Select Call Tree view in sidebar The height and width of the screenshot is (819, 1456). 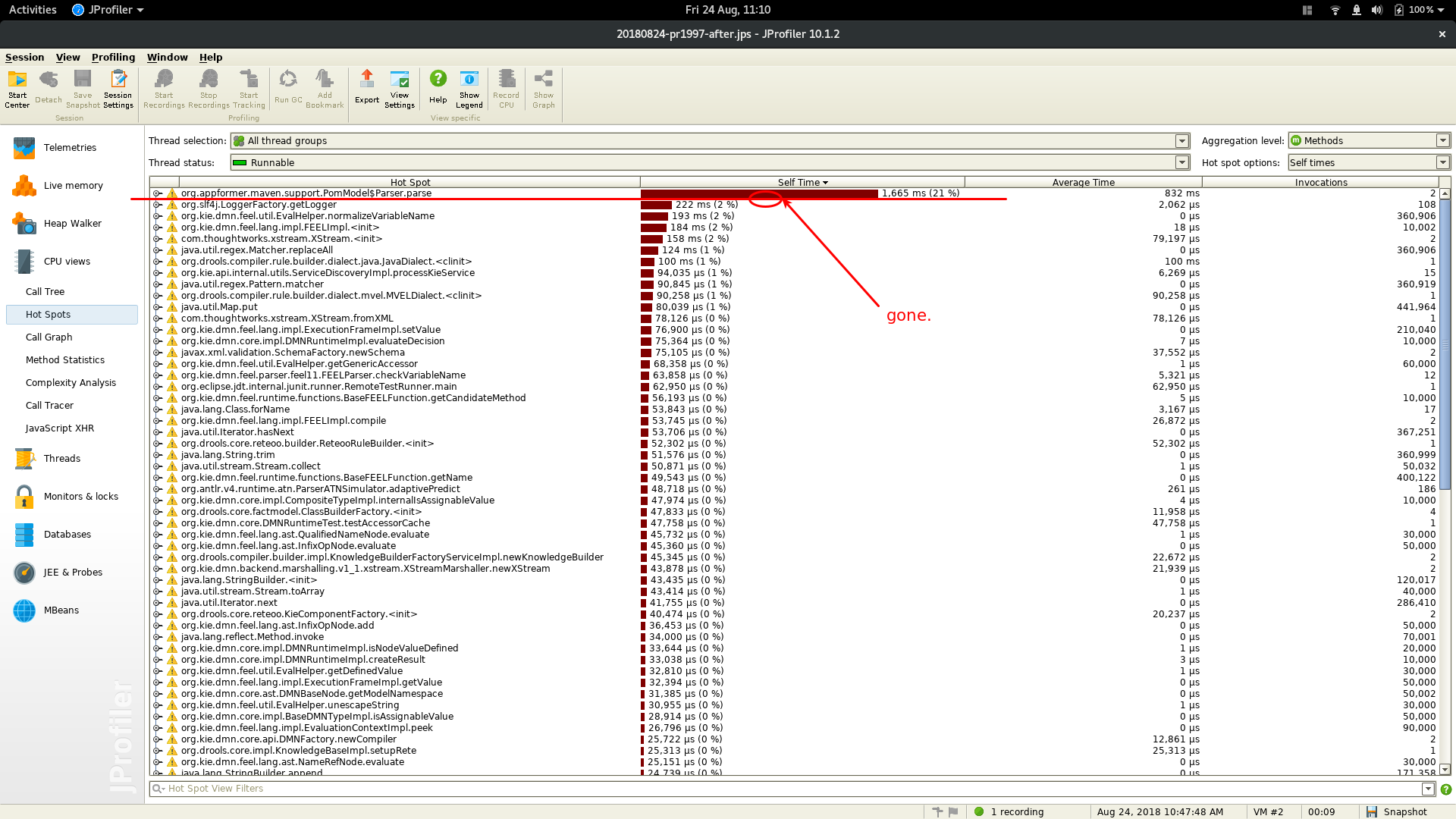(x=45, y=292)
